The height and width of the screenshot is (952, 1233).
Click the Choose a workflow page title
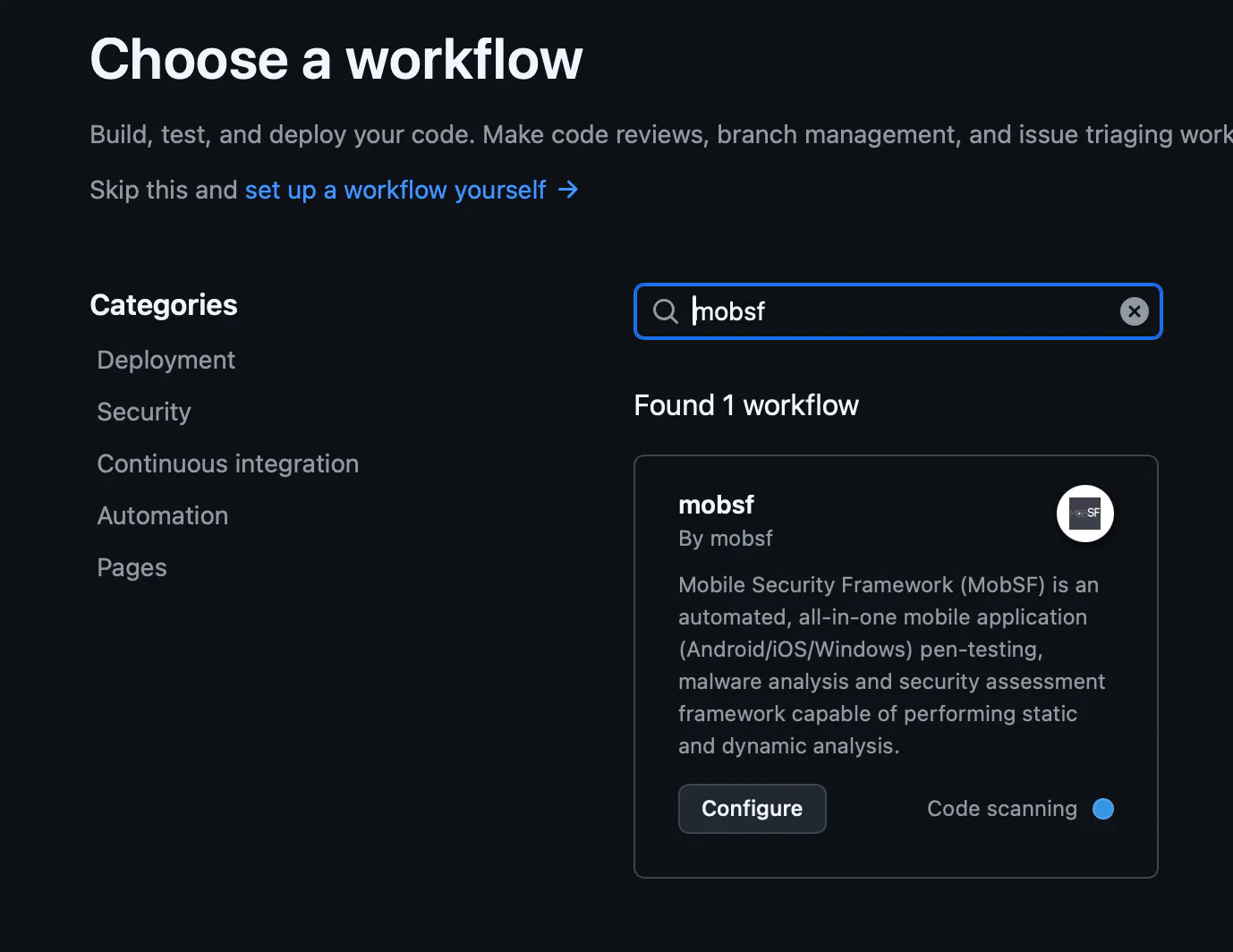(x=336, y=60)
